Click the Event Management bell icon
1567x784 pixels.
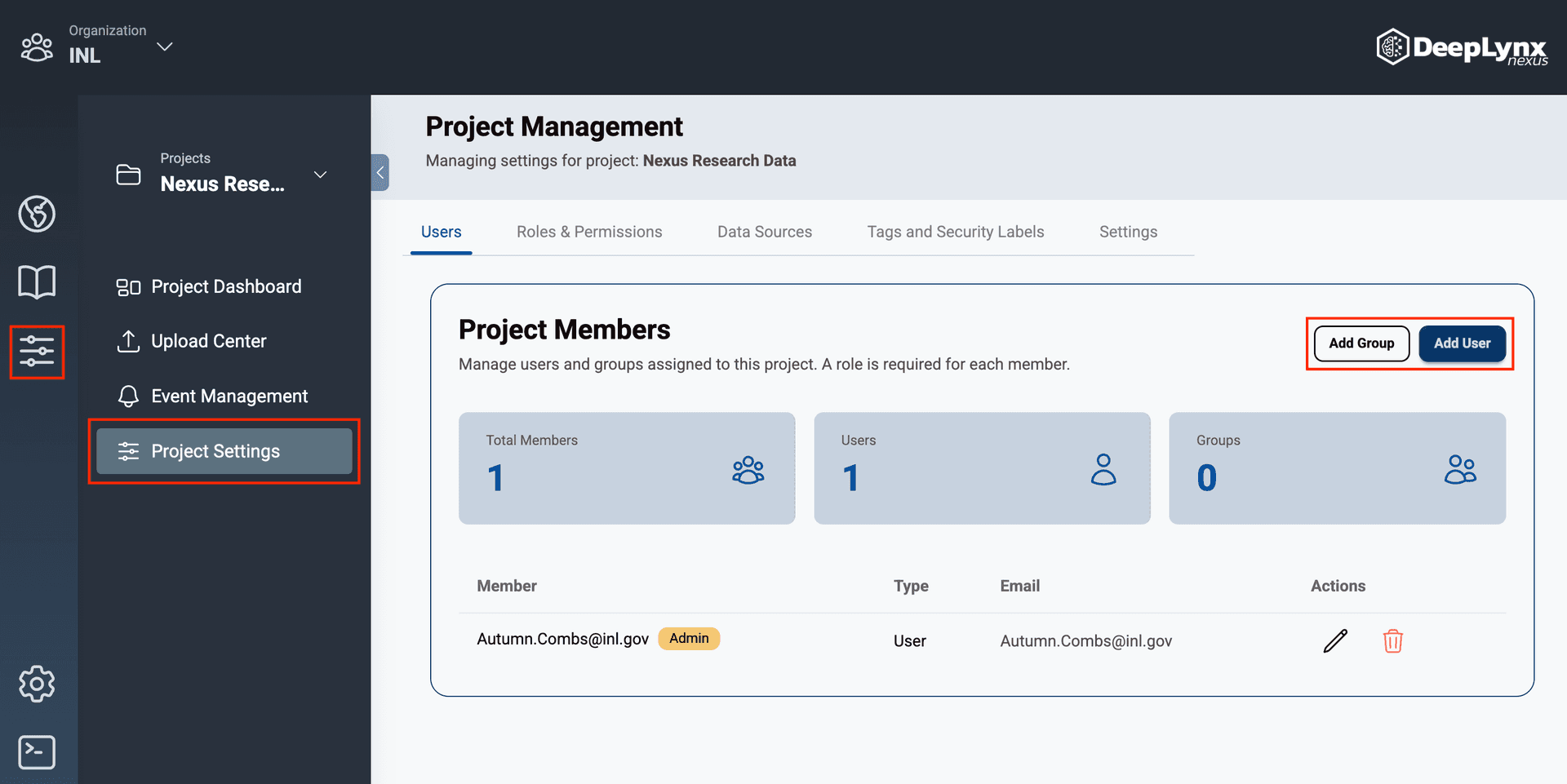point(128,396)
